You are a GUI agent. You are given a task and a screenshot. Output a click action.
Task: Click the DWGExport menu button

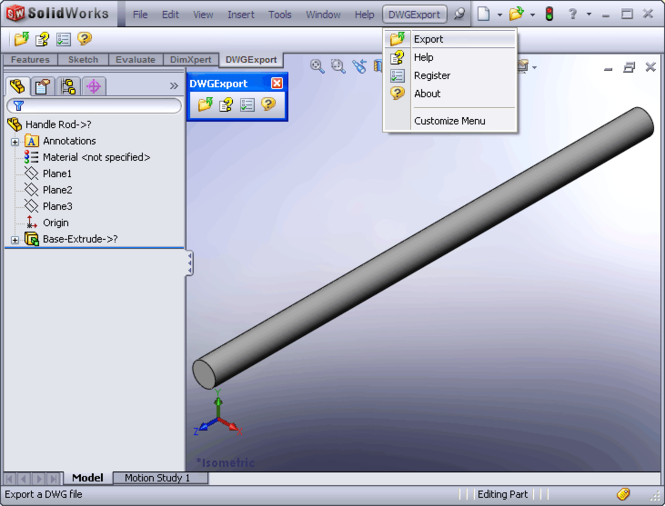pos(414,14)
